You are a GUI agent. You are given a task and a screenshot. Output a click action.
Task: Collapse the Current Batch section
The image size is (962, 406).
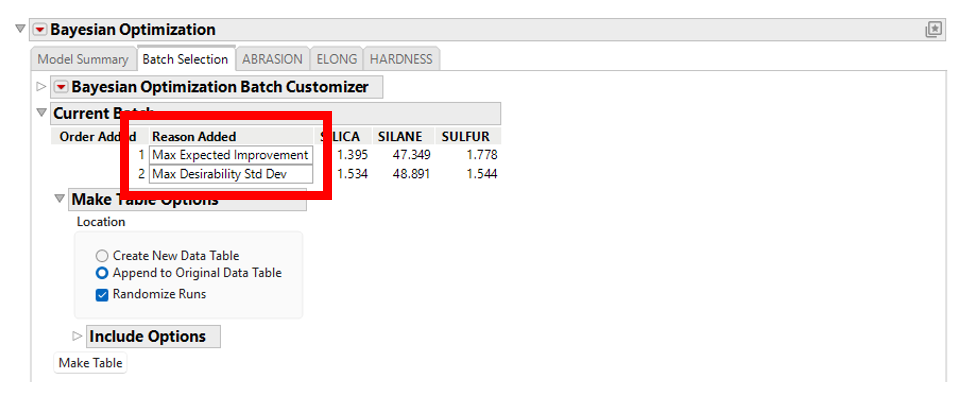42,113
